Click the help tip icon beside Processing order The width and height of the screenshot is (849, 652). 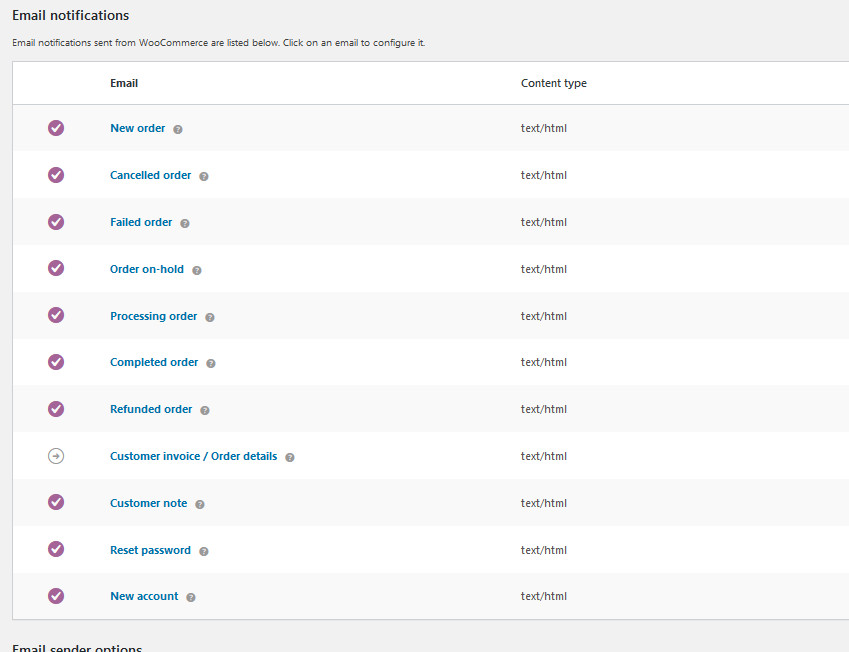[210, 317]
